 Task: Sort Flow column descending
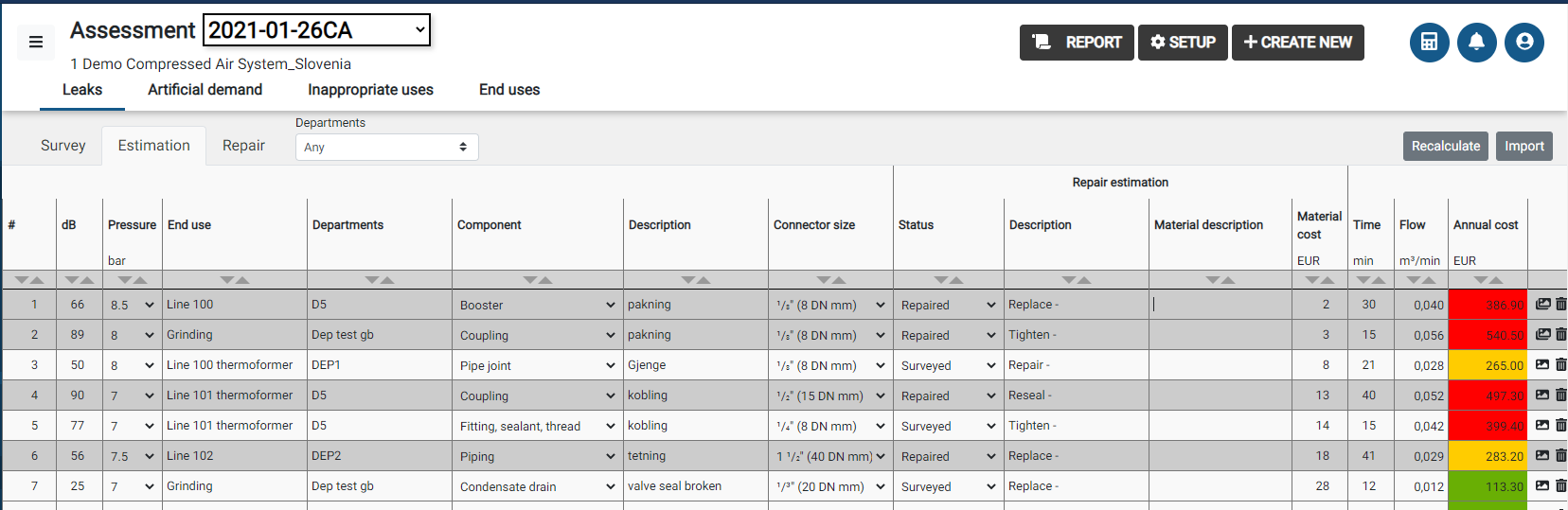[1414, 280]
